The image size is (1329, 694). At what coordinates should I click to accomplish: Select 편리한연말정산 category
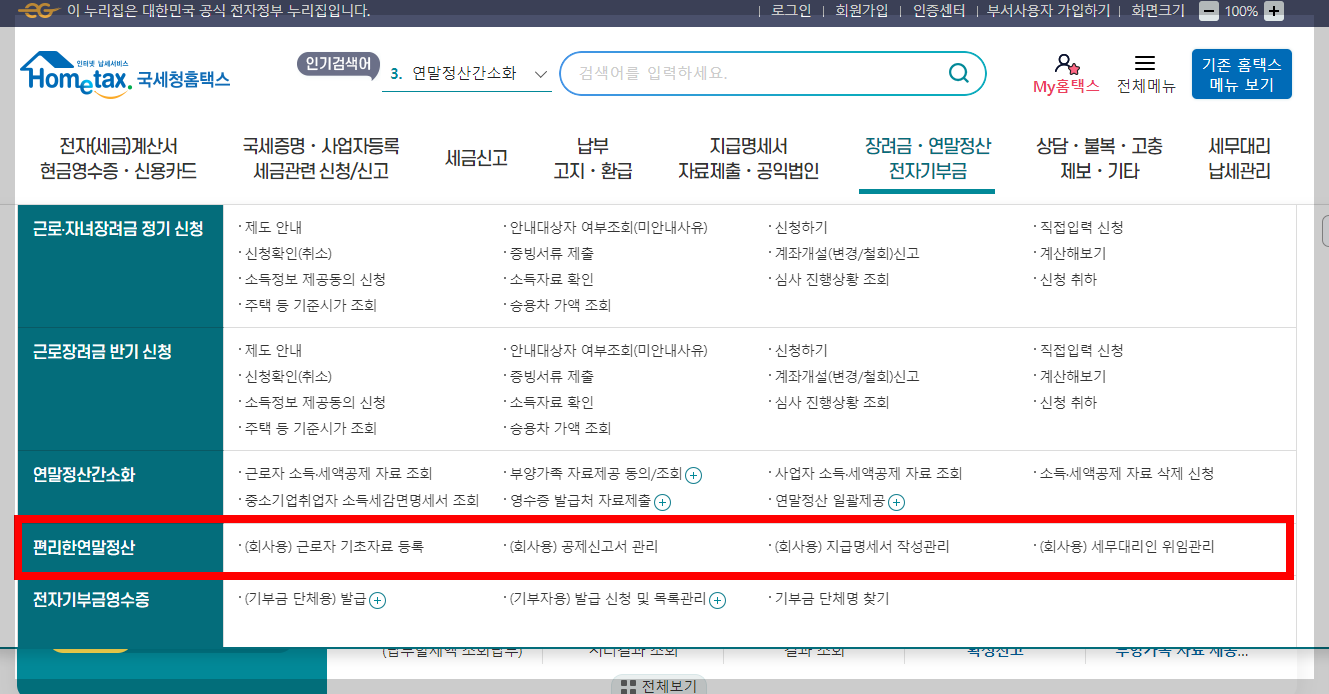[x=83, y=547]
